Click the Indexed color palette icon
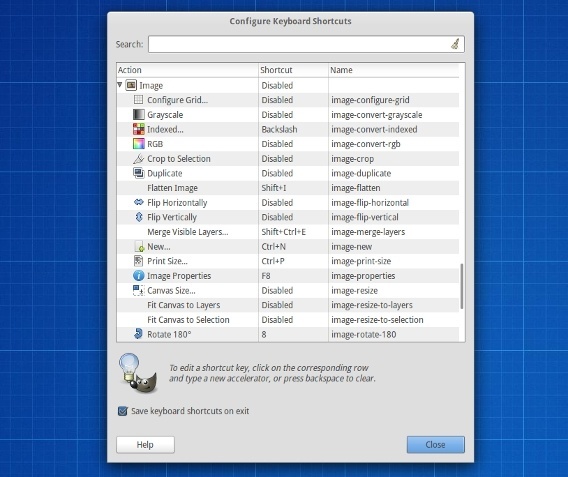The image size is (568, 477). (138, 129)
